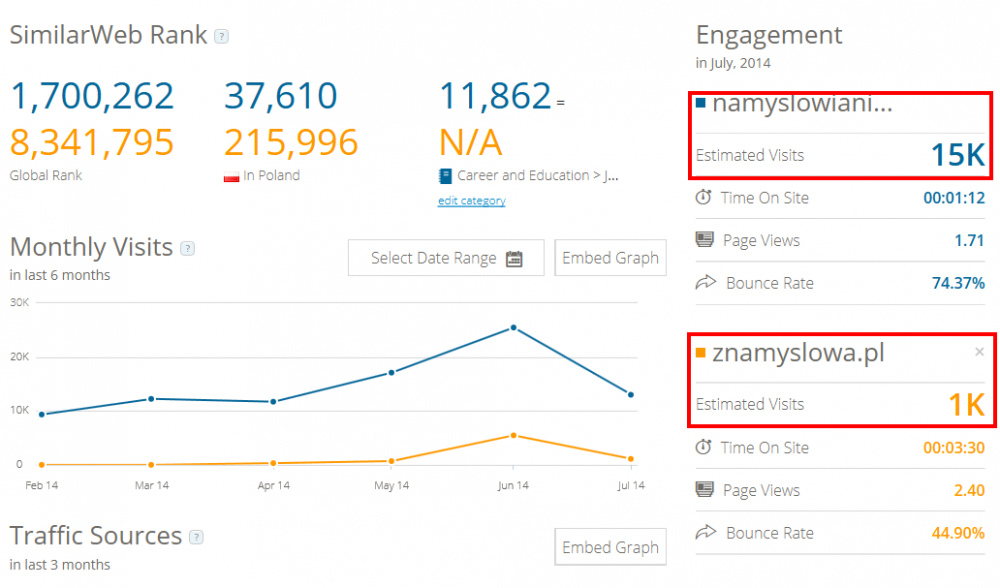Click the Poland flag icon
This screenshot has width=1000, height=588.
231,177
